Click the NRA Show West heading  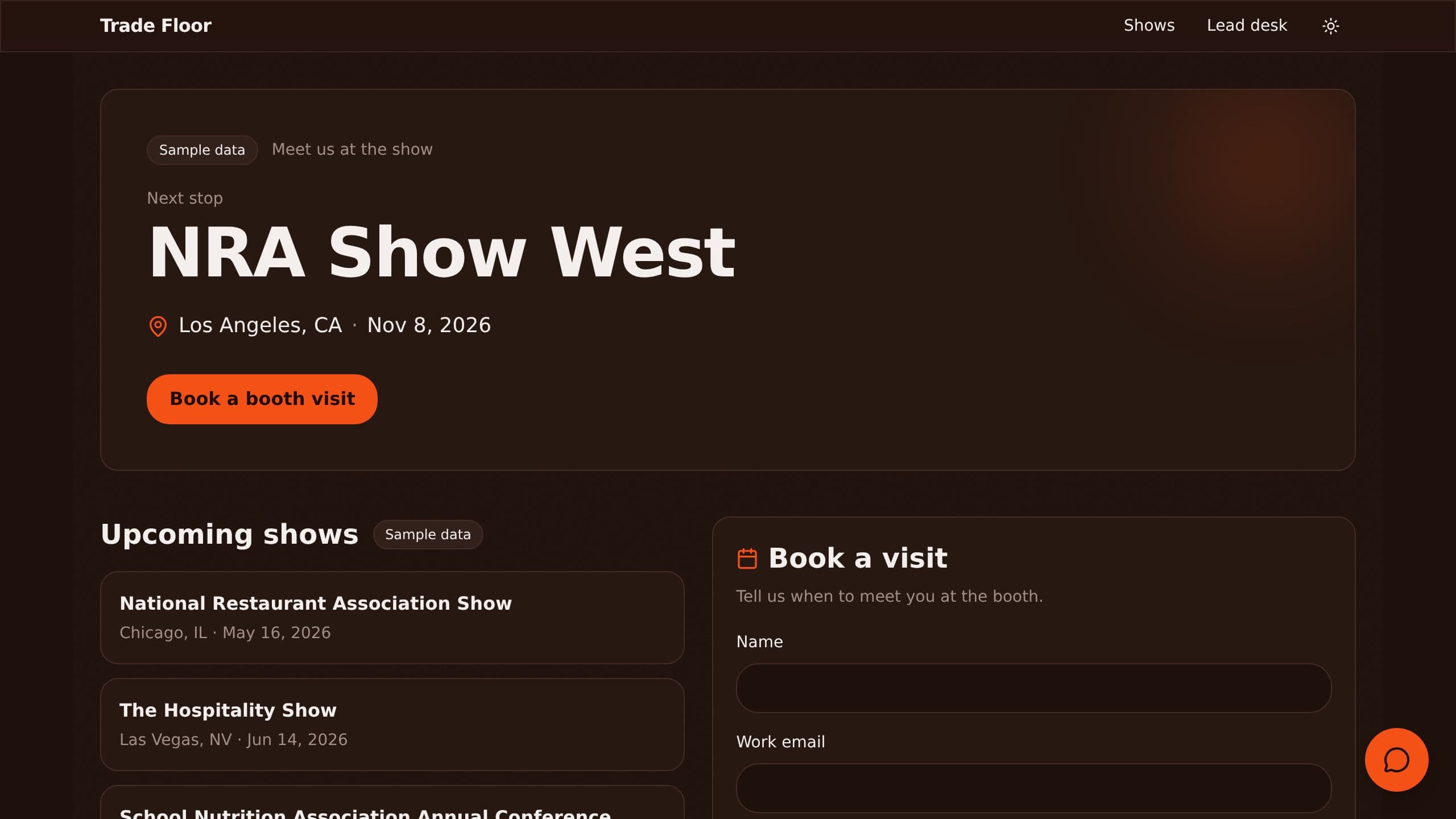[442, 253]
